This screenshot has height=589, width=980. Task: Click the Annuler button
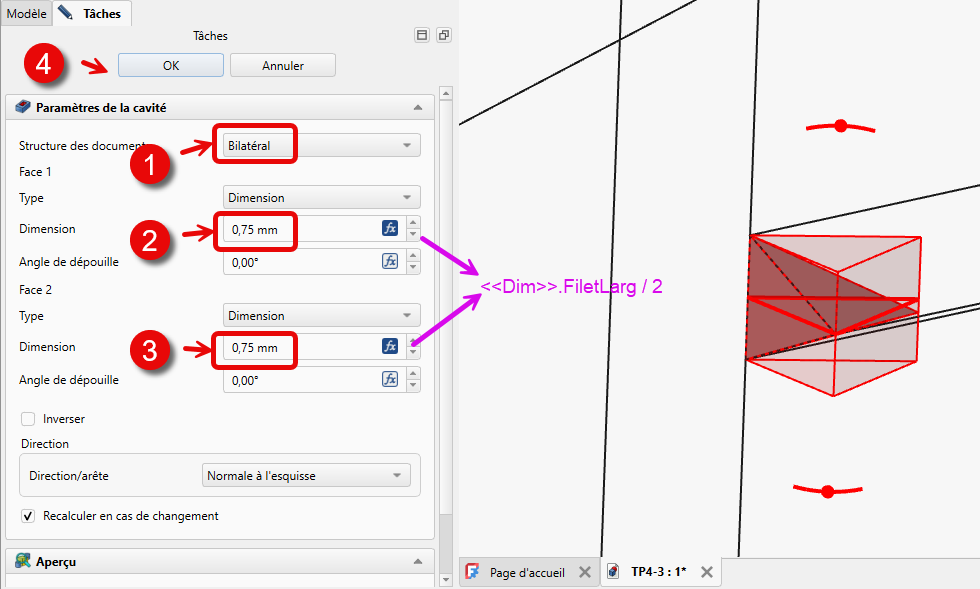282,65
